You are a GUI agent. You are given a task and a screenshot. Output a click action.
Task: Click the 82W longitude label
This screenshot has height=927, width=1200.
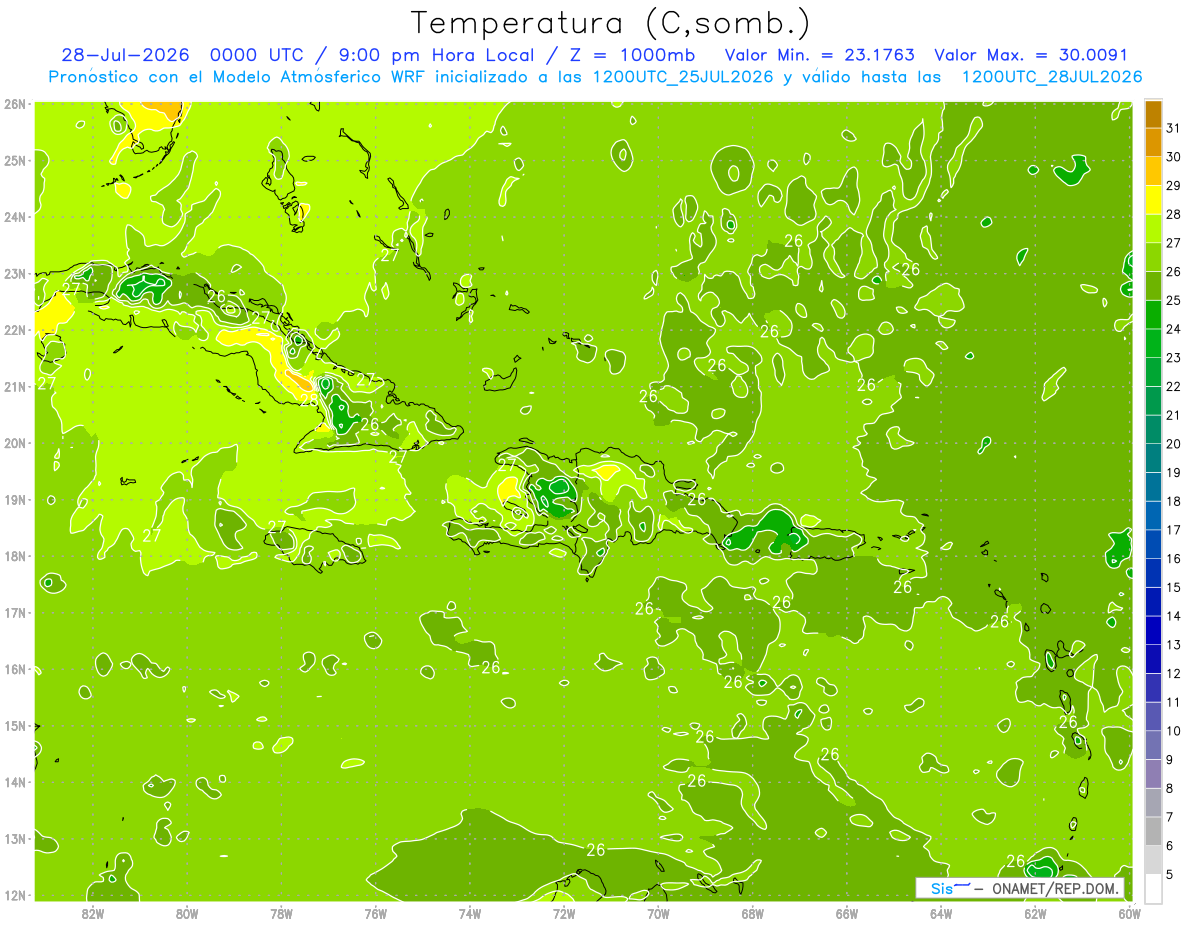click(93, 912)
